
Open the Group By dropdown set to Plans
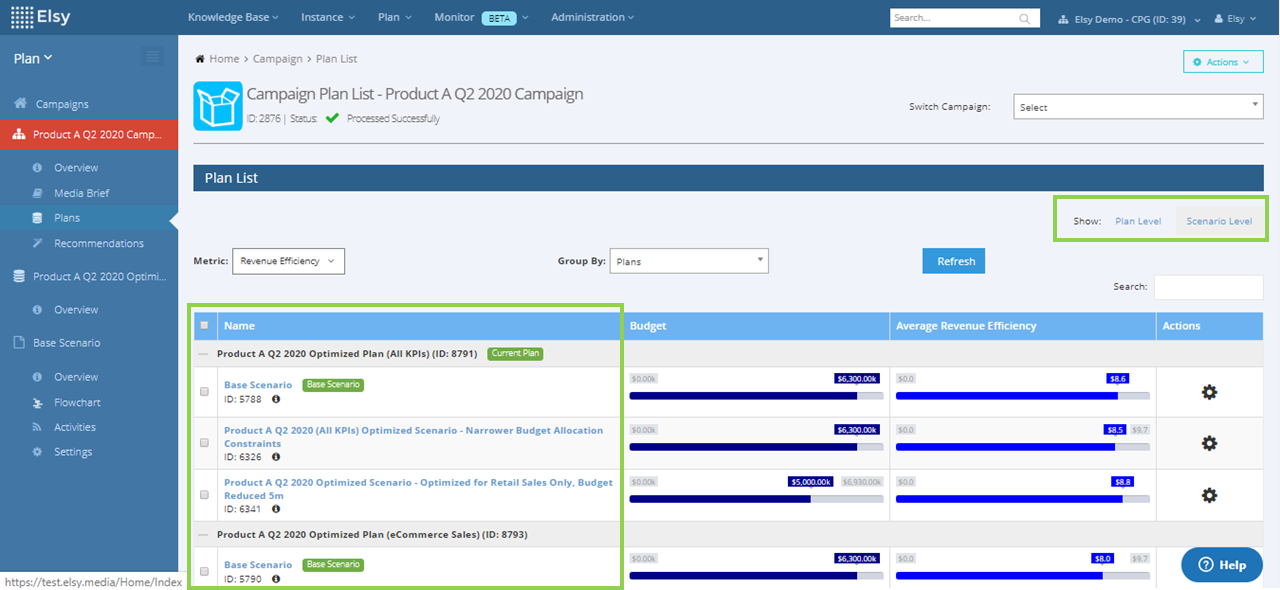tap(688, 260)
